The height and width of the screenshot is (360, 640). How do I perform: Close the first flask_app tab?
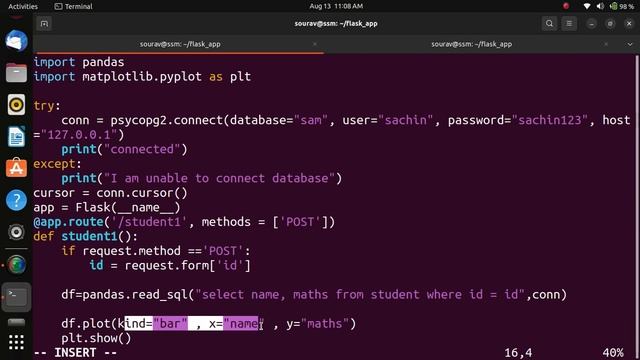pyautogui.click(x=315, y=44)
